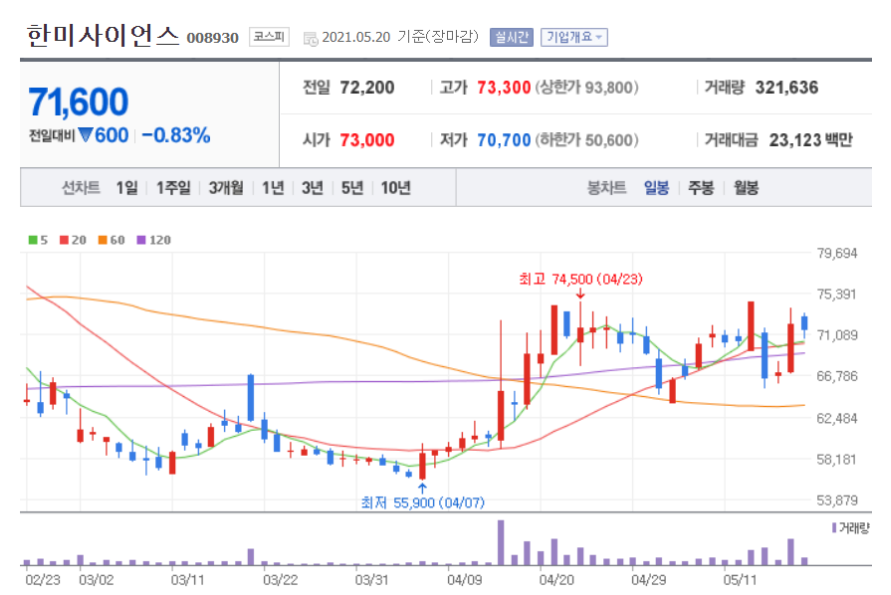Select the 3개월 line chart tab
This screenshot has width=891, height=595.
click(x=226, y=188)
